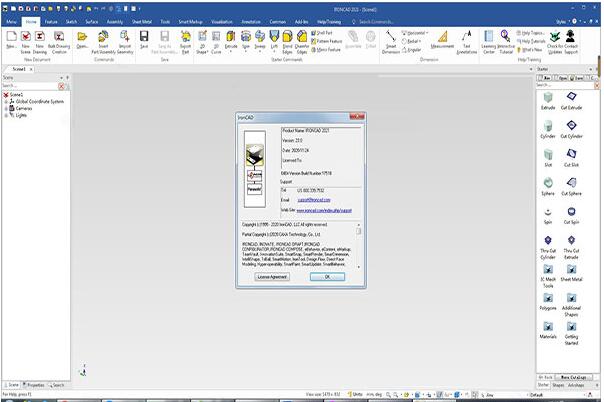The width and height of the screenshot is (604, 402).
Task: Open the Learning Center
Action: (x=488, y=37)
